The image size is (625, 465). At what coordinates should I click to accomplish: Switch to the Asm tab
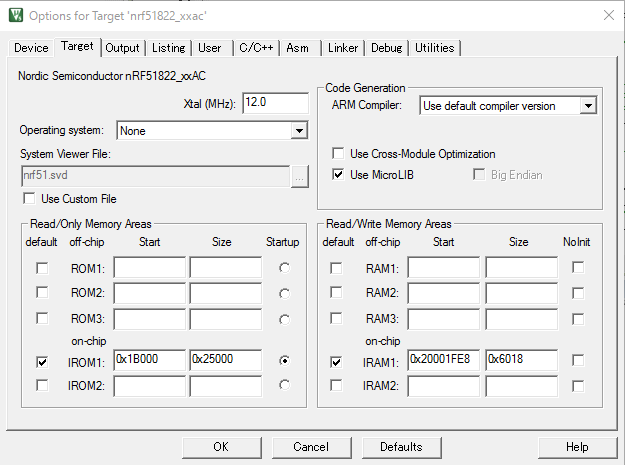(297, 48)
